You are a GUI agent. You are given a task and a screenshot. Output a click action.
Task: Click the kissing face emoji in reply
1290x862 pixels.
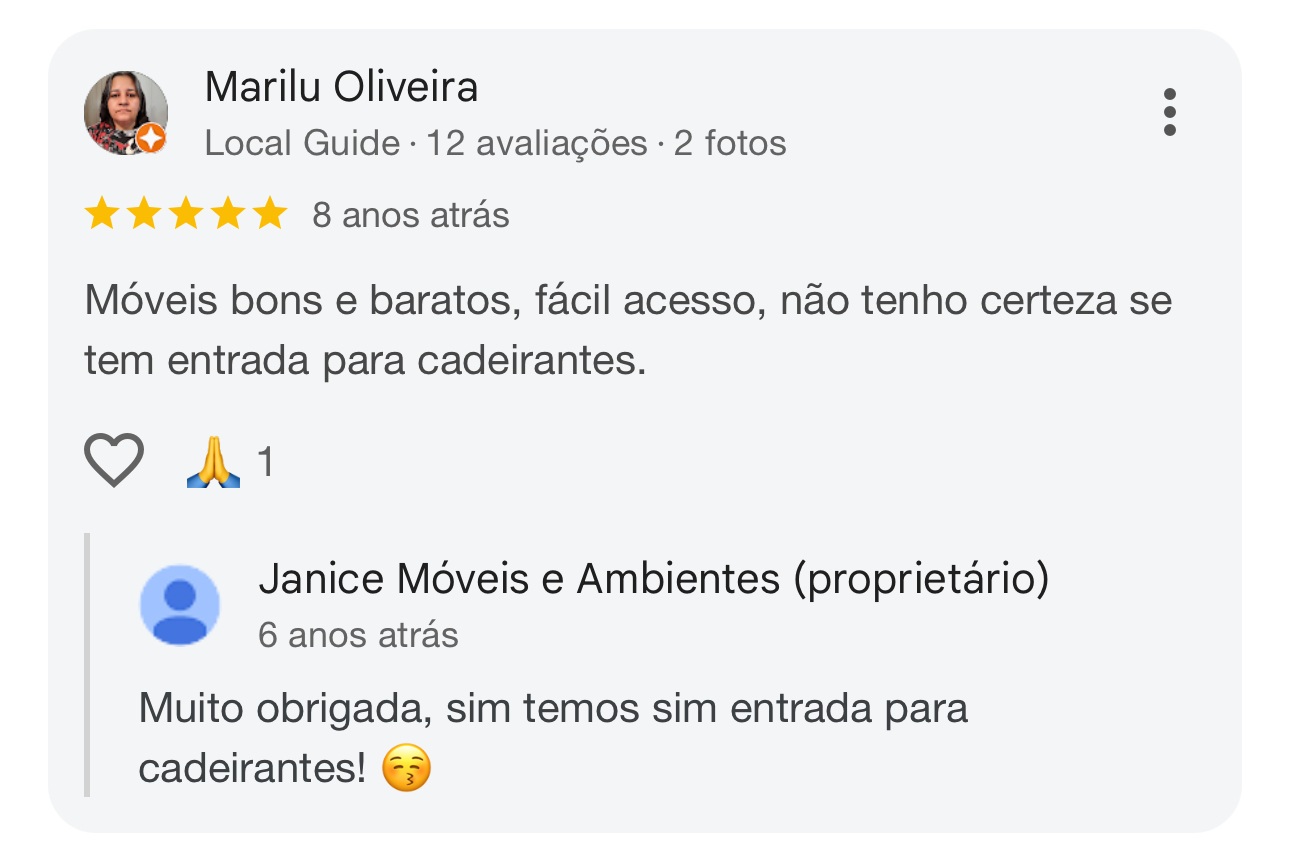[x=407, y=769]
